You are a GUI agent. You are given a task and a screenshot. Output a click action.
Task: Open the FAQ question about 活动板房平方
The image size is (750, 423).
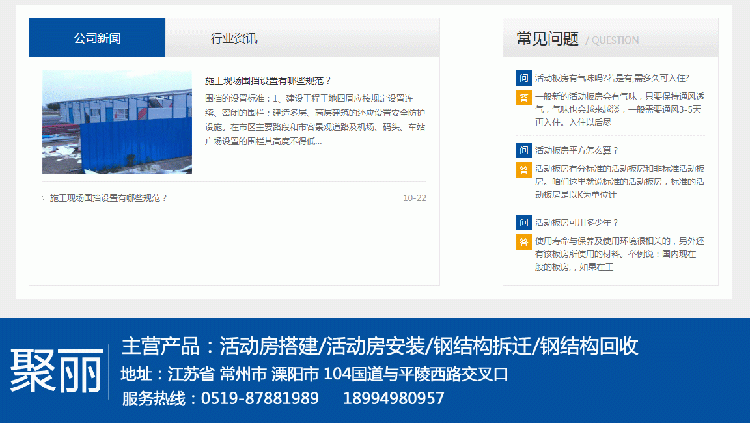click(x=576, y=150)
